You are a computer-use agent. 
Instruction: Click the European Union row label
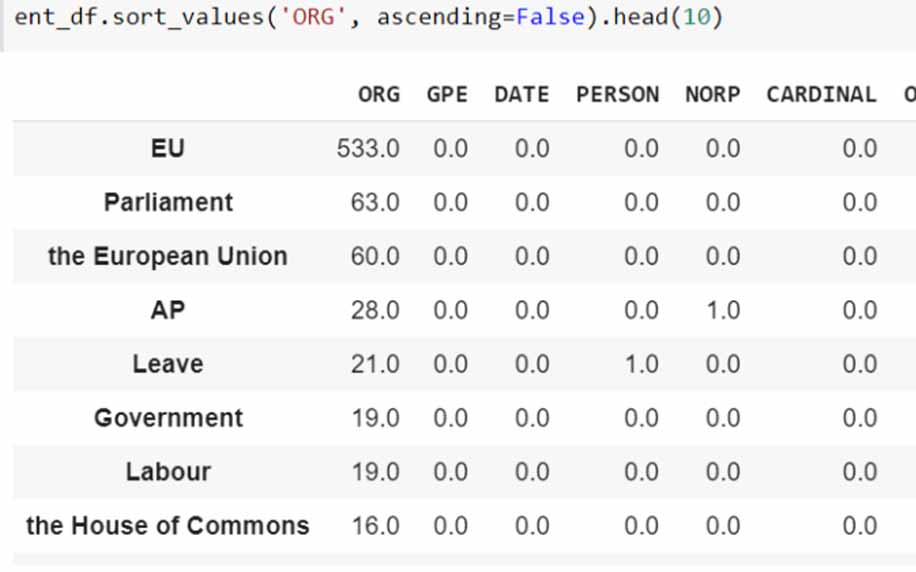(x=168, y=256)
